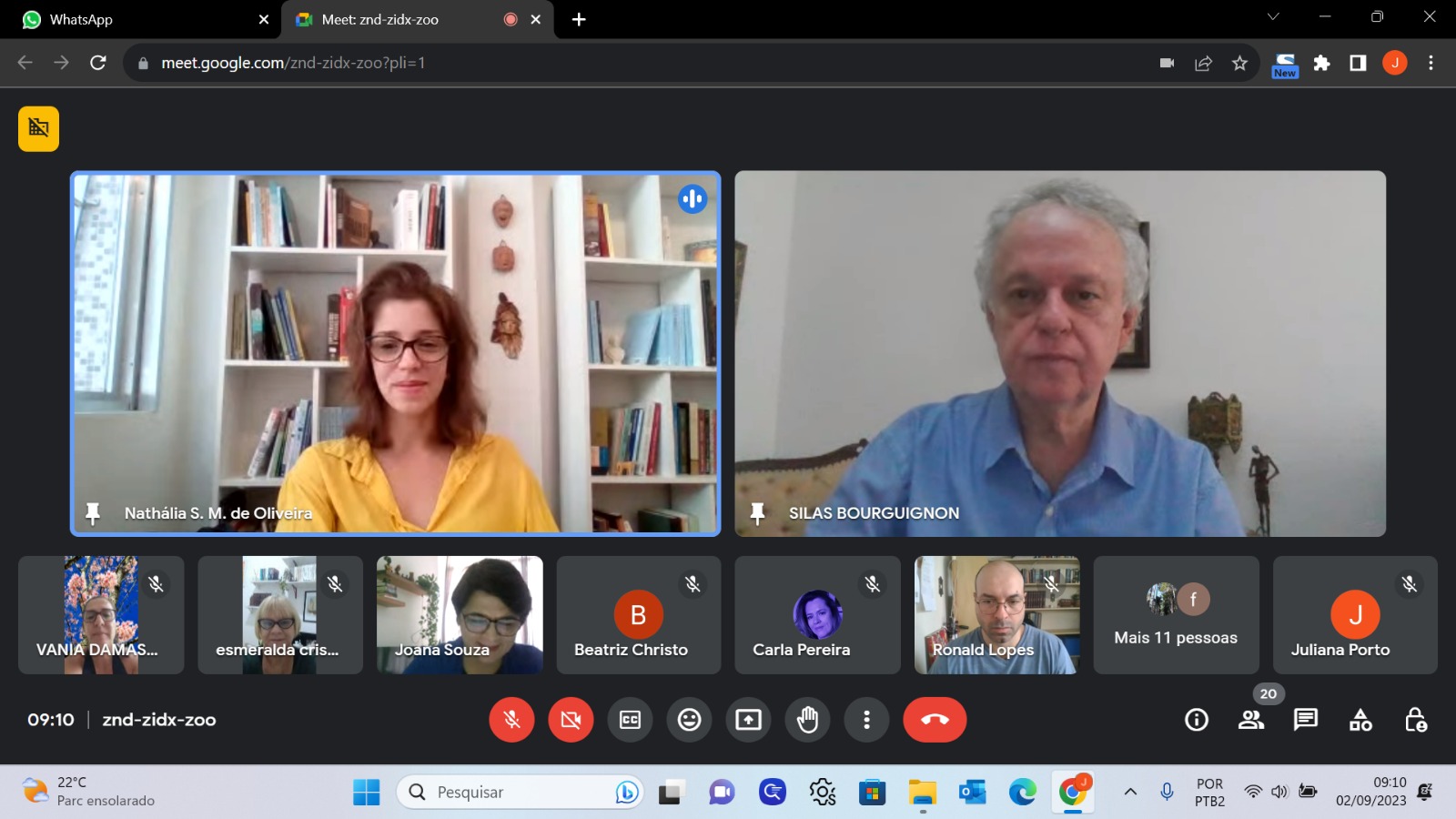1456x819 pixels.
Task: Close the Meet tab
Action: (x=536, y=19)
